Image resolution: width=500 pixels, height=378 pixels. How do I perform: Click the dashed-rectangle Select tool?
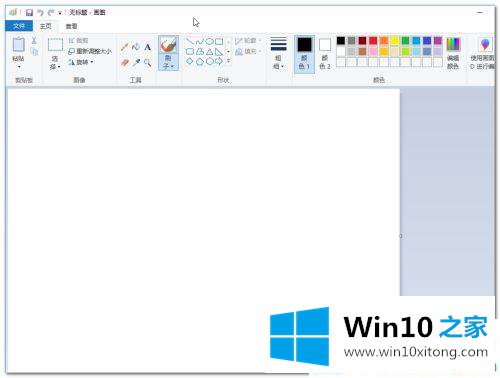pyautogui.click(x=55, y=44)
